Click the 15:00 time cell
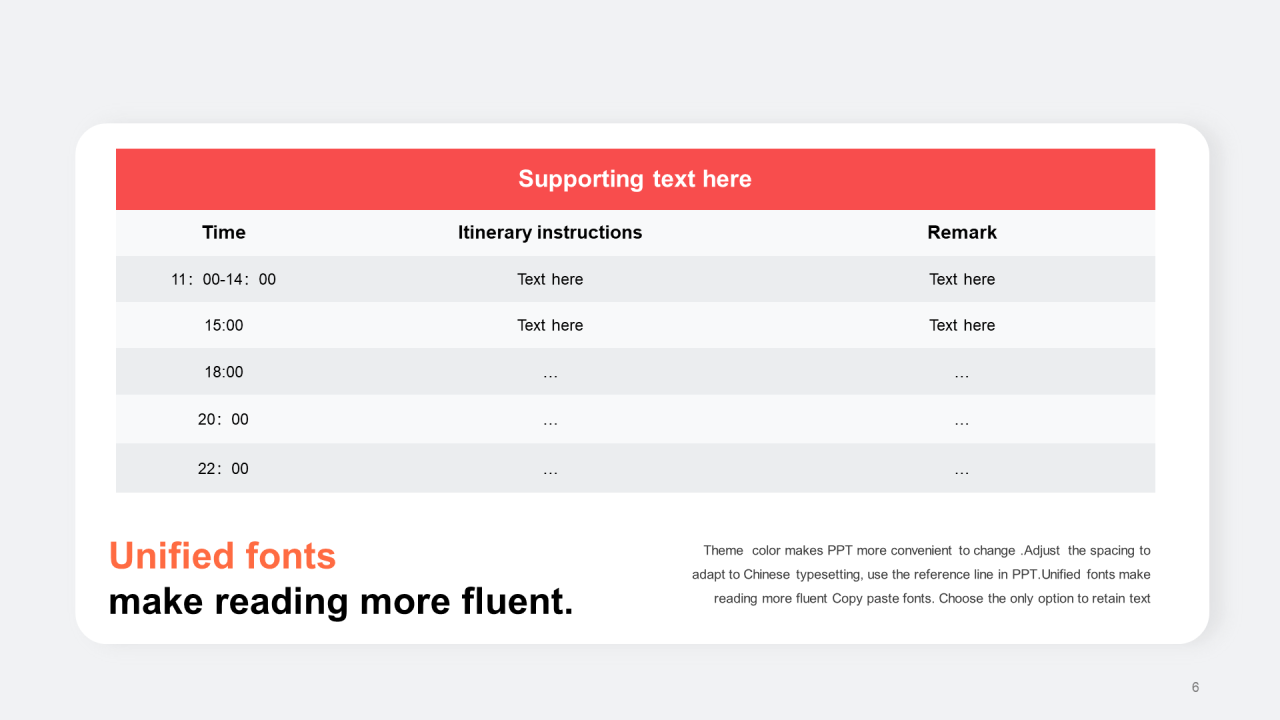The image size is (1280, 720). (x=224, y=325)
